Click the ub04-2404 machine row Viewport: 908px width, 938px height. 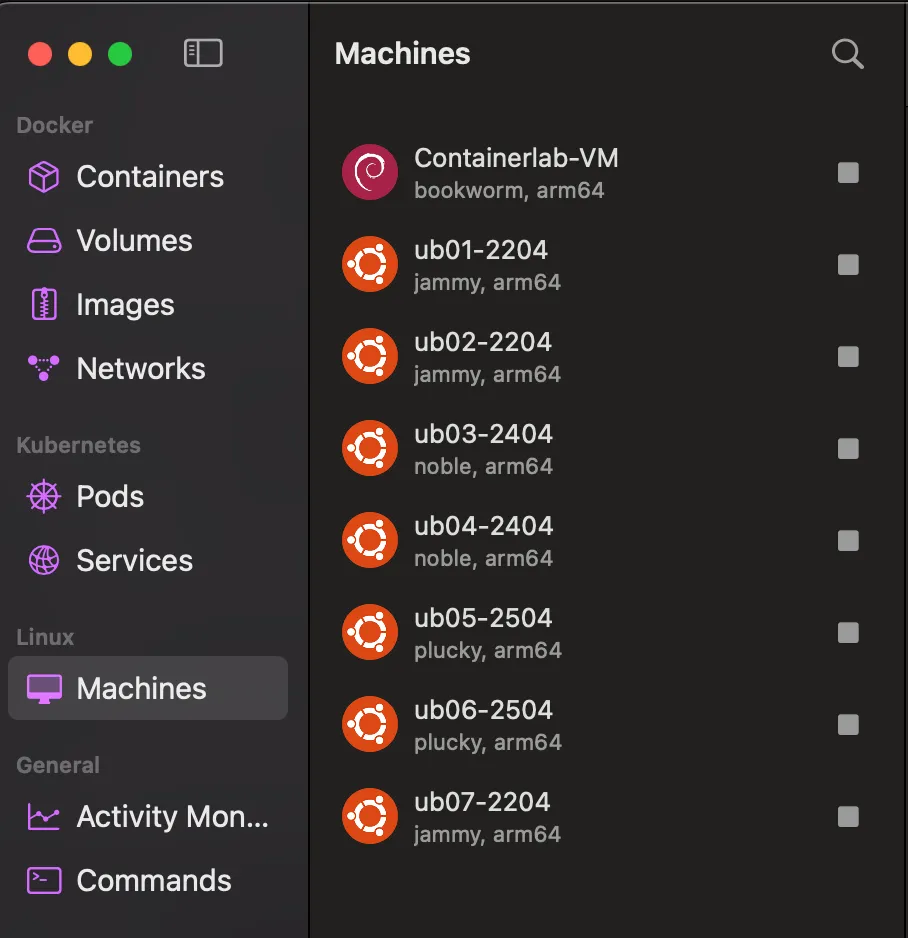pos(483,540)
